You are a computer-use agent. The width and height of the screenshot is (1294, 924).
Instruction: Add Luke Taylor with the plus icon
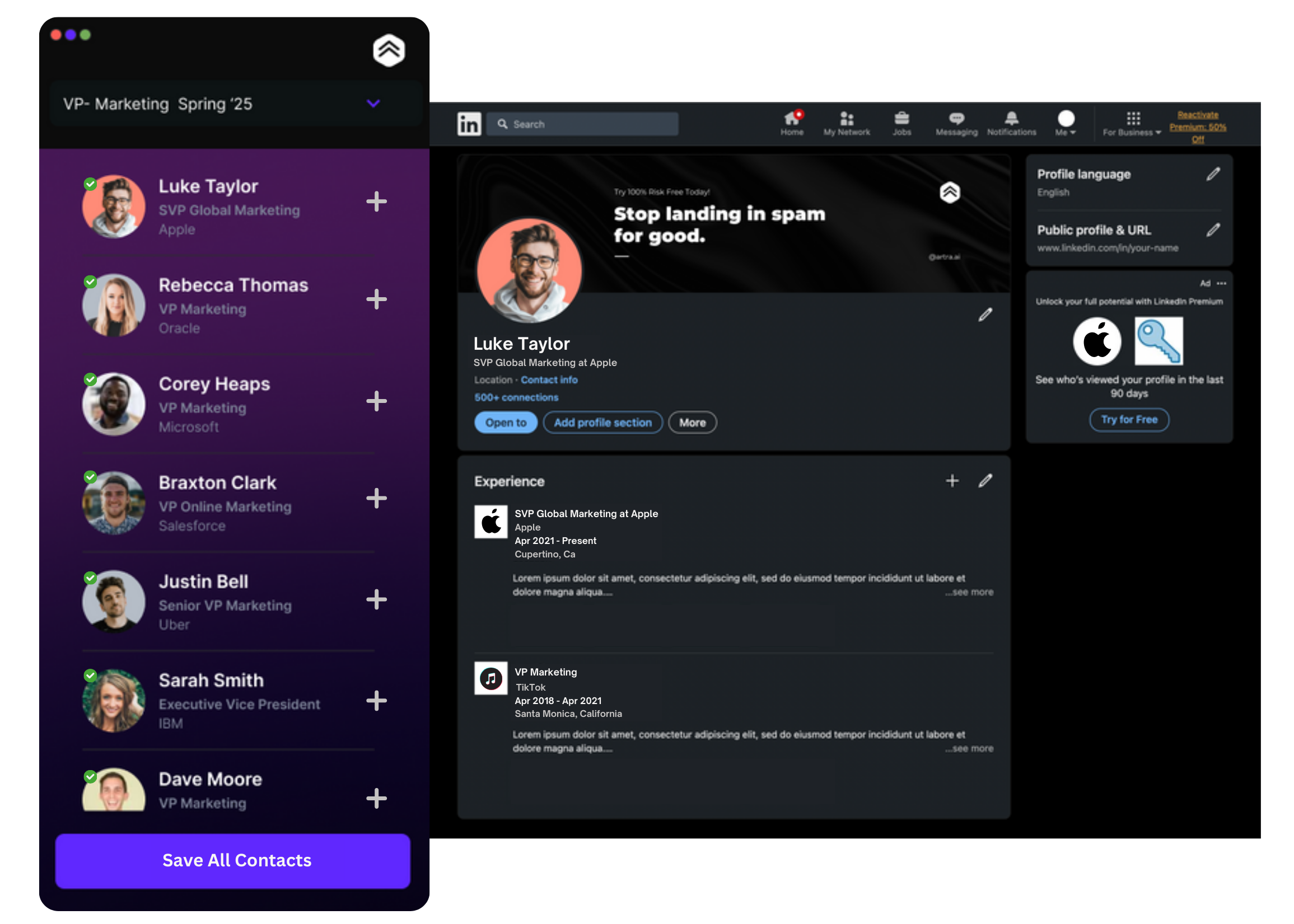coord(376,201)
